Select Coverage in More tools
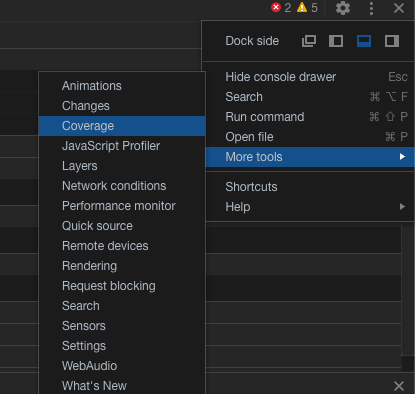The height and width of the screenshot is (394, 415). [122, 126]
